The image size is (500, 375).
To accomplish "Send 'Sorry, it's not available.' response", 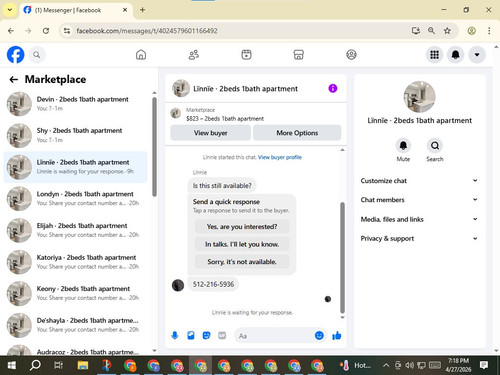I will [x=242, y=262].
